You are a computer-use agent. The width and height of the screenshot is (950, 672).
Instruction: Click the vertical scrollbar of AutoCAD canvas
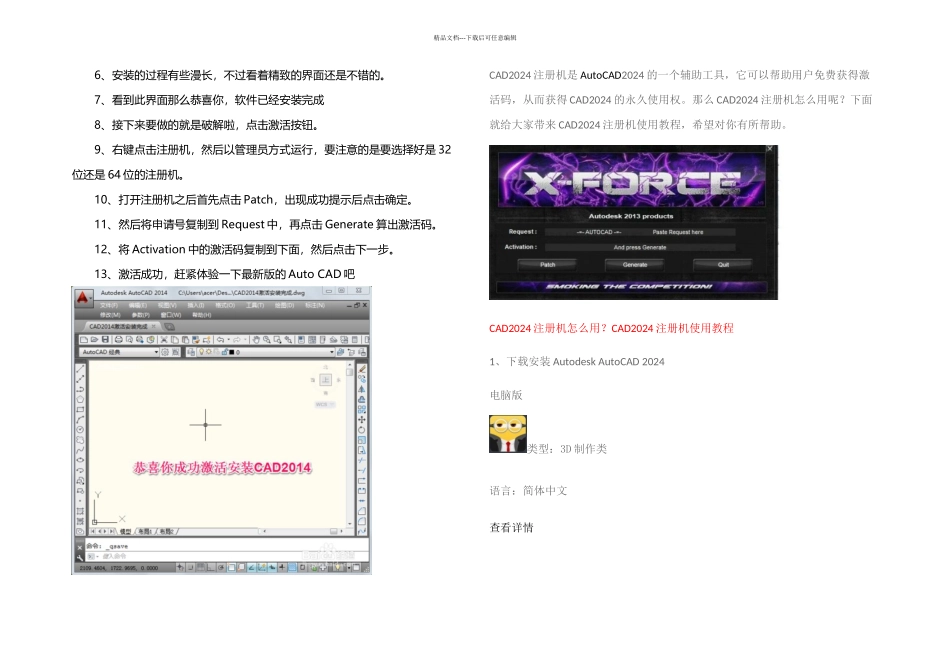[350, 445]
